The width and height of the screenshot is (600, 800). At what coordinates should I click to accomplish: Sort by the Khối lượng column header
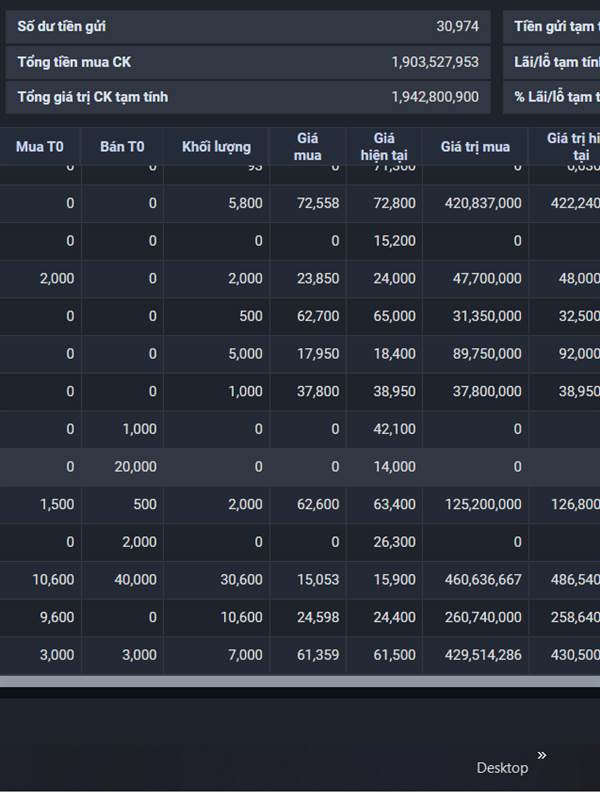tap(216, 147)
